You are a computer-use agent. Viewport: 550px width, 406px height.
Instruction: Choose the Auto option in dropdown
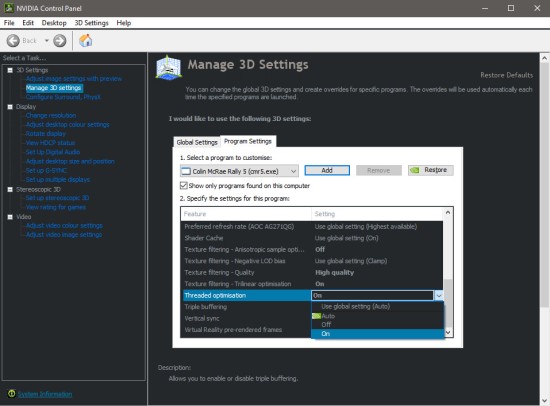point(377,316)
